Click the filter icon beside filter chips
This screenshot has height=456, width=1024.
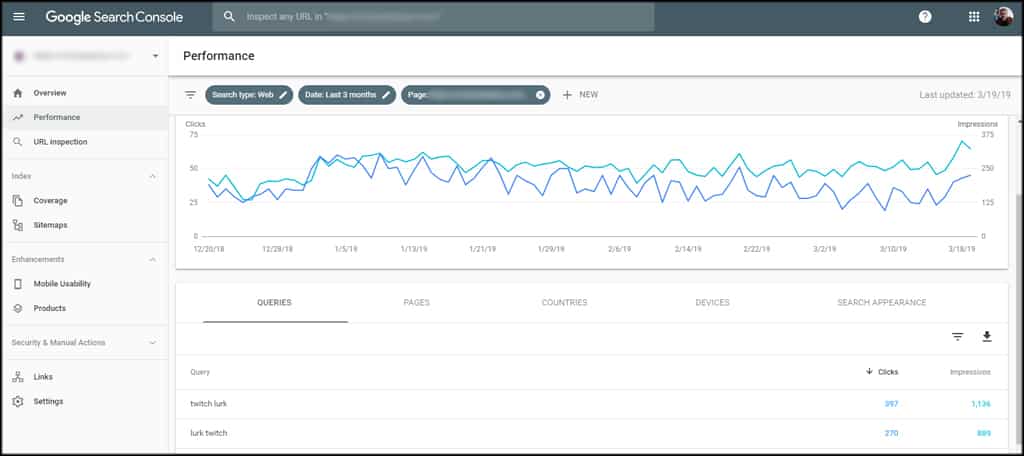(190, 95)
